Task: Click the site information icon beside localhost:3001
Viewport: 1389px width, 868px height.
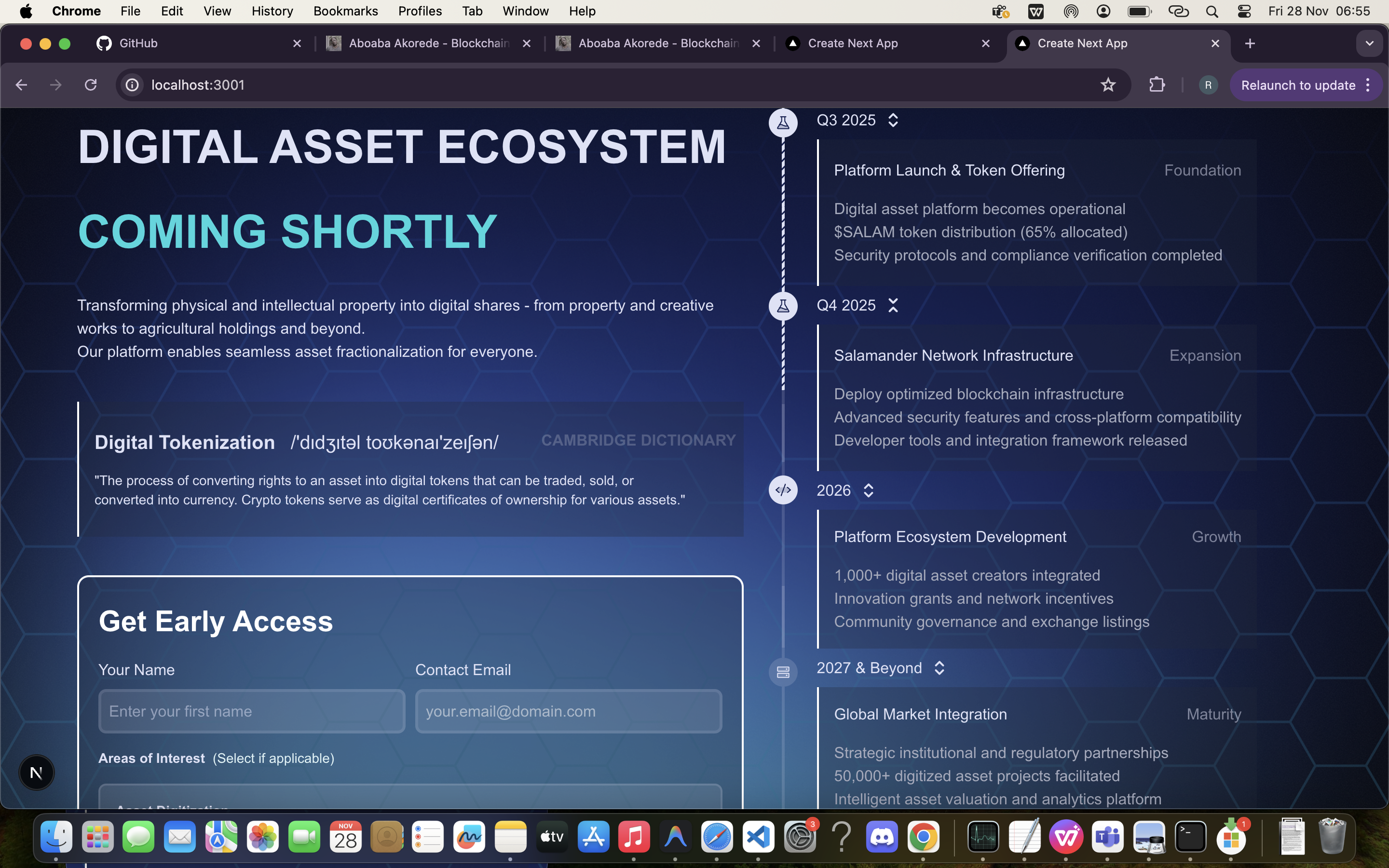Action: (132, 84)
